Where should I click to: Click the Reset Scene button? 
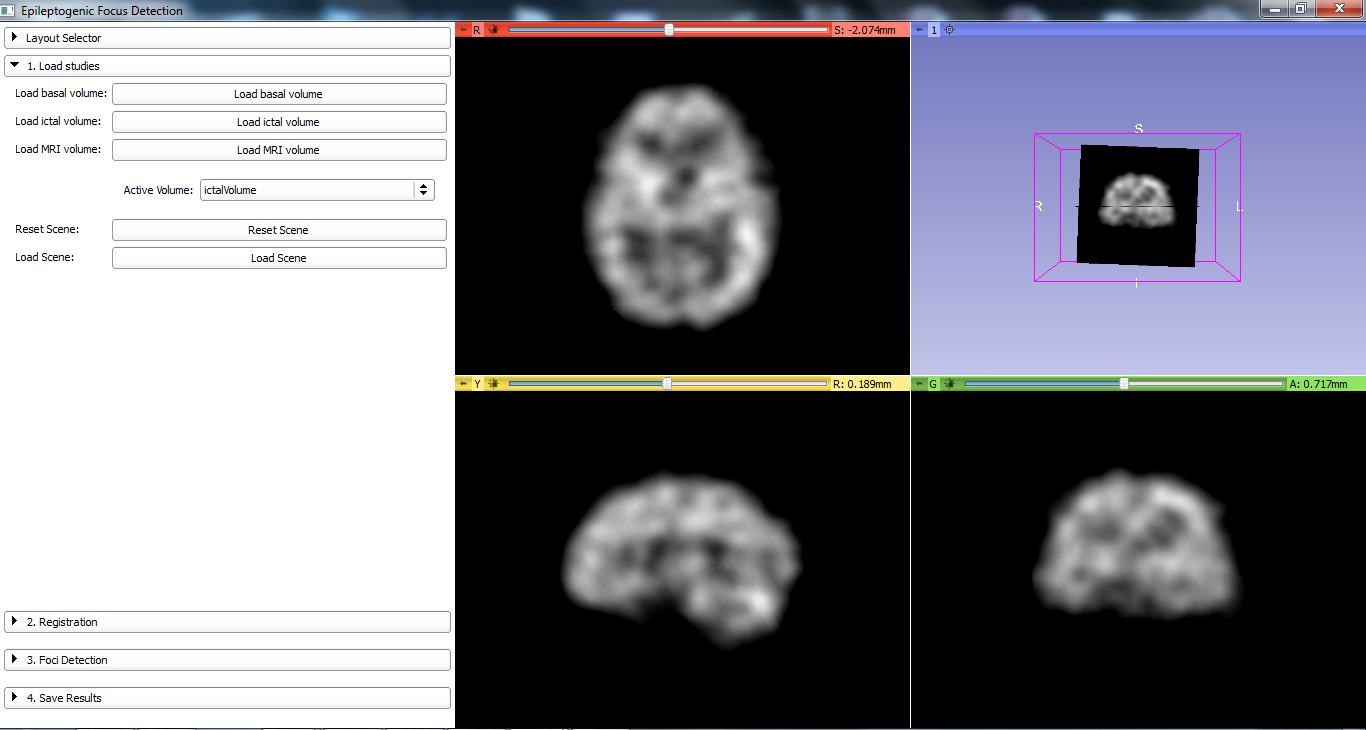pyautogui.click(x=279, y=230)
